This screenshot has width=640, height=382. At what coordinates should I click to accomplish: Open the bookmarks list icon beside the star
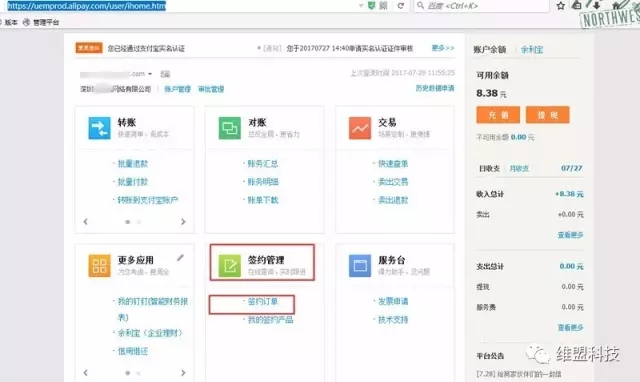(576, 5)
